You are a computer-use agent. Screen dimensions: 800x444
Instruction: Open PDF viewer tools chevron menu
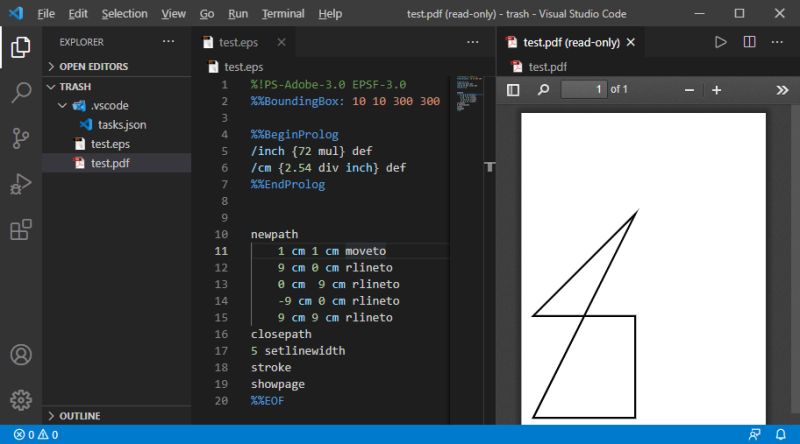pos(782,90)
